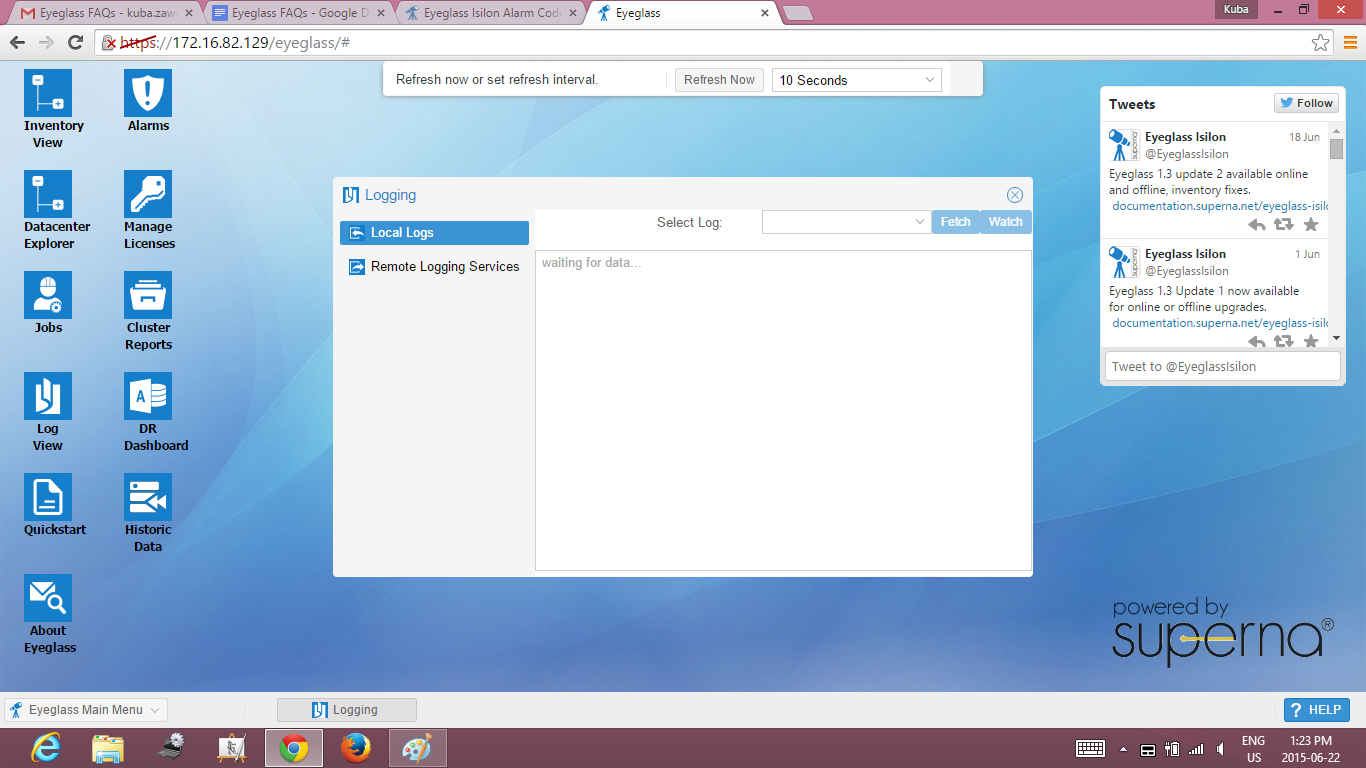Open the Inventory View desktop icon
Image resolution: width=1366 pixels, height=768 pixels.
coord(48,93)
